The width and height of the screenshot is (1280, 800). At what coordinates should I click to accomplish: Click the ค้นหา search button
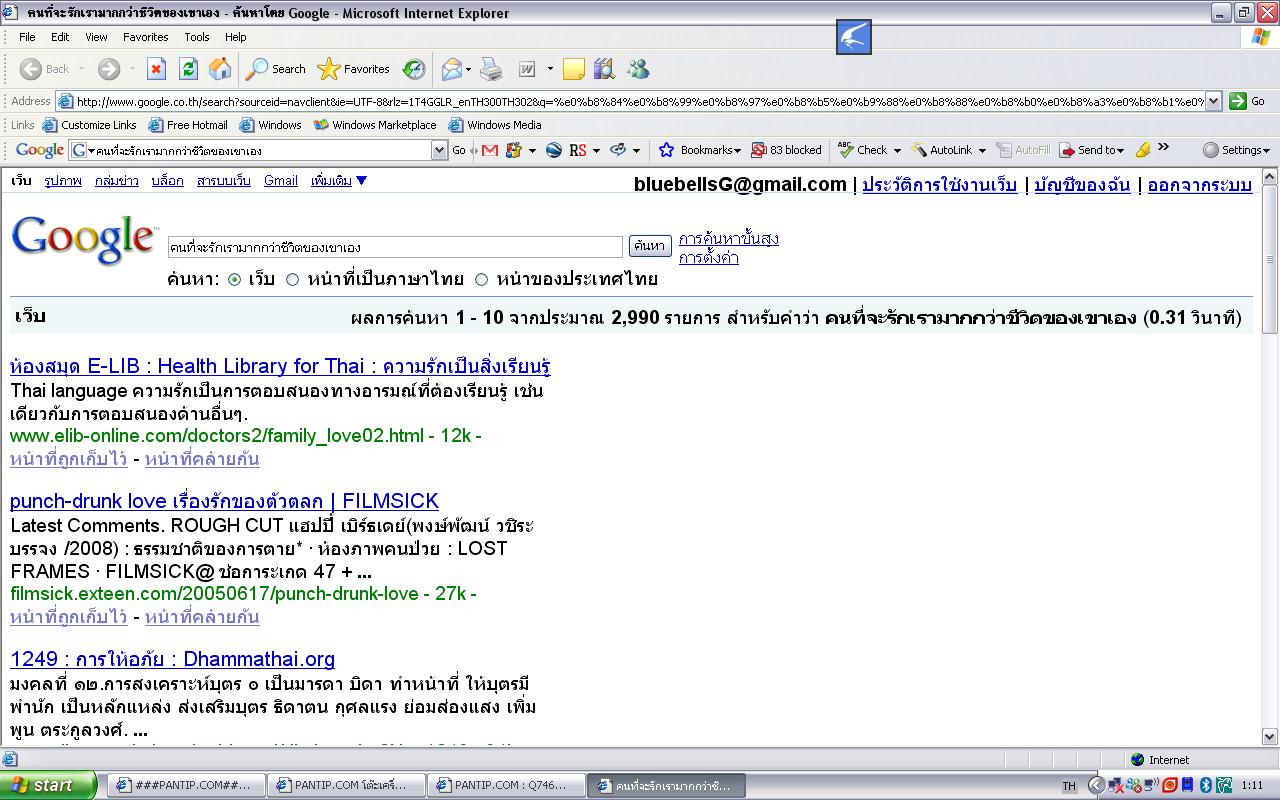pyautogui.click(x=649, y=246)
